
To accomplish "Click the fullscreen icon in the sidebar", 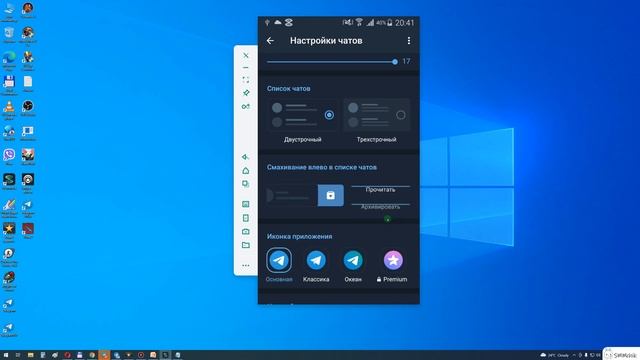I will pyautogui.click(x=246, y=80).
